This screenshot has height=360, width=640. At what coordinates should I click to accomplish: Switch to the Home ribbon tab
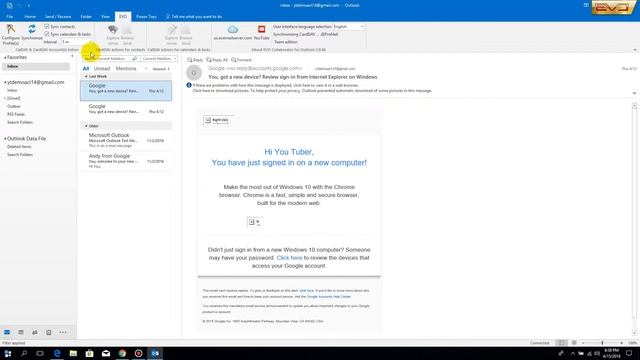point(30,17)
